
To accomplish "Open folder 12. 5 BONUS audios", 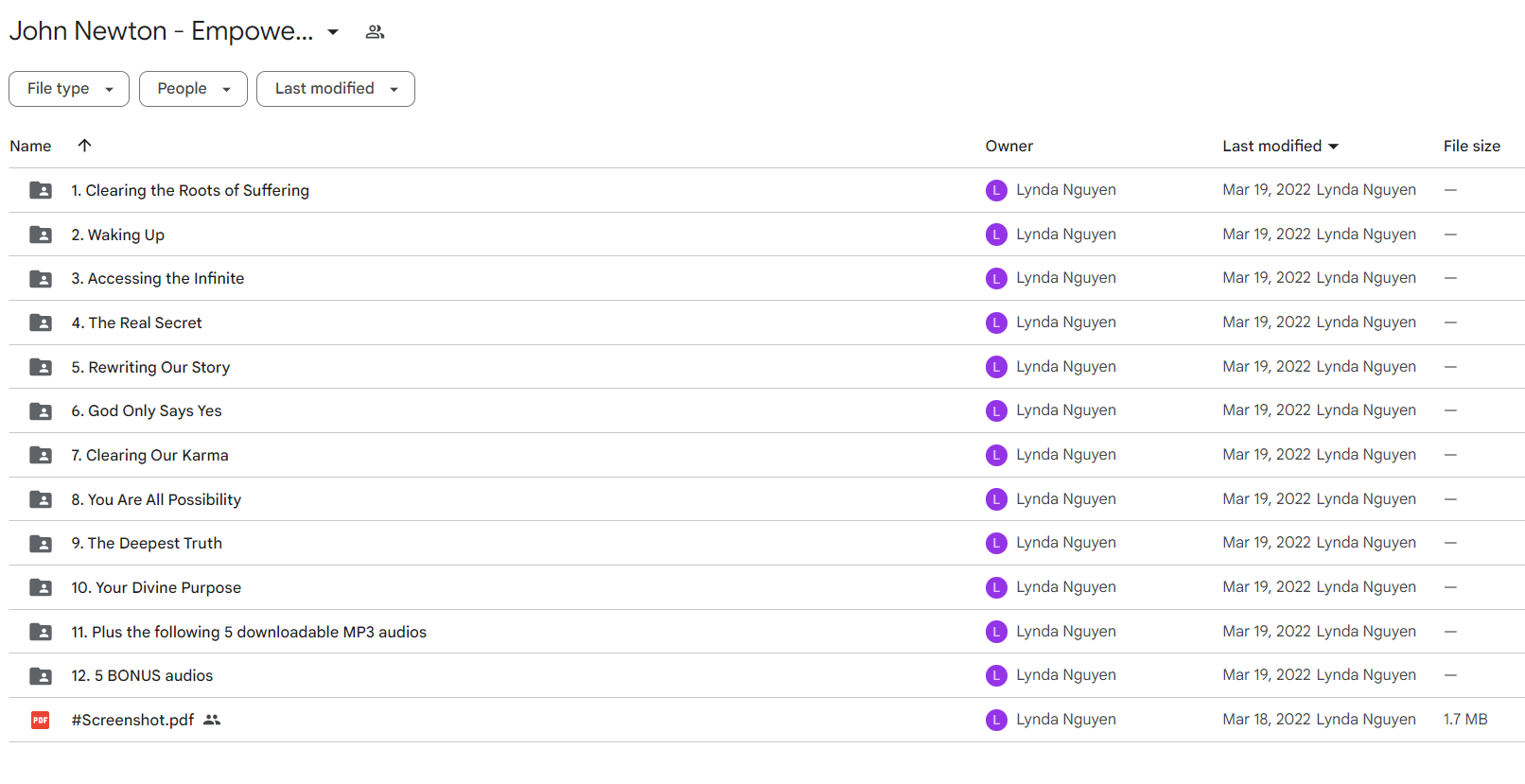I will (x=142, y=675).
